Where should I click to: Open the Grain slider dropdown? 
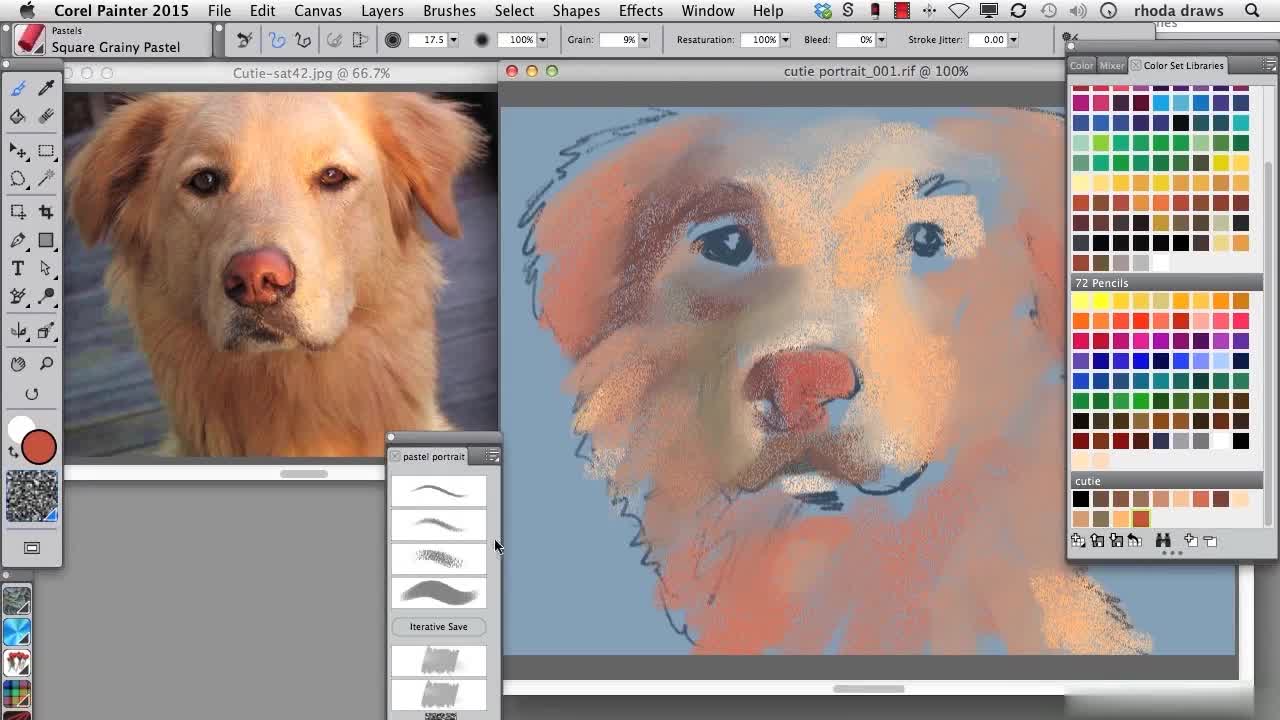644,40
